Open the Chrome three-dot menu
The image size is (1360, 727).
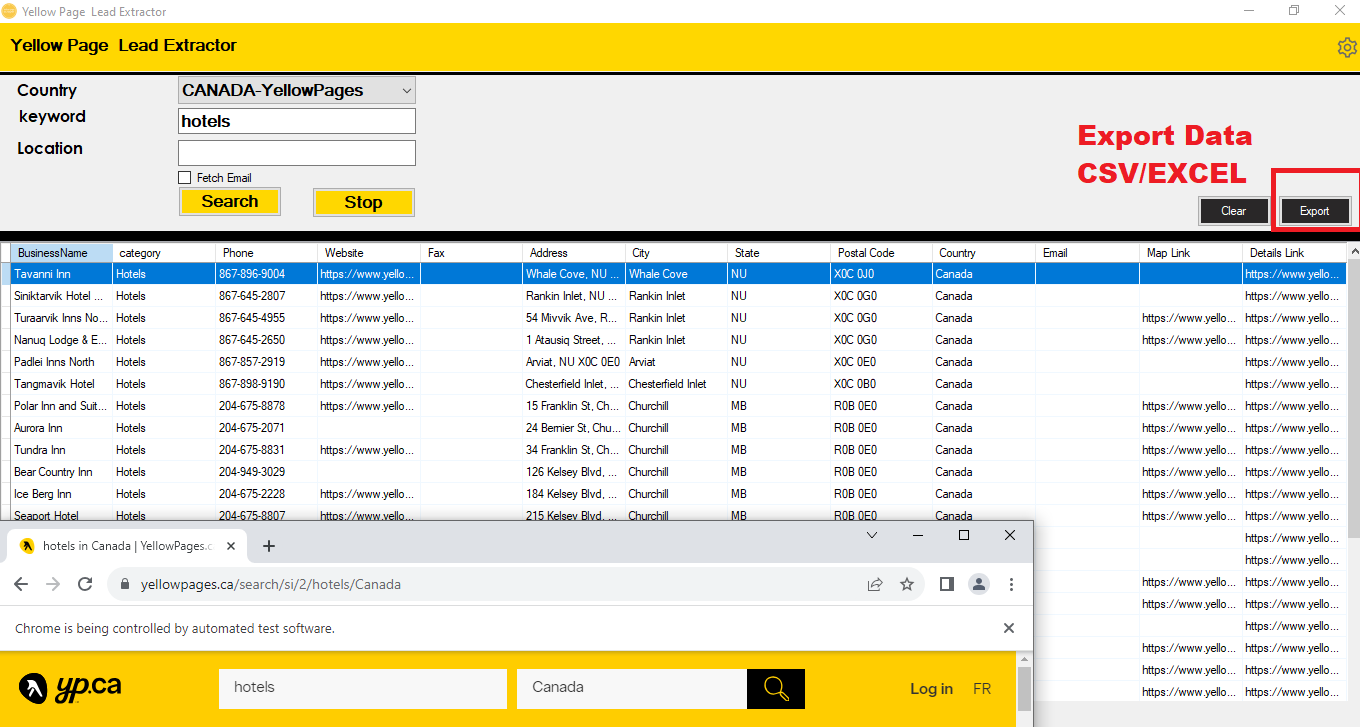[1011, 584]
